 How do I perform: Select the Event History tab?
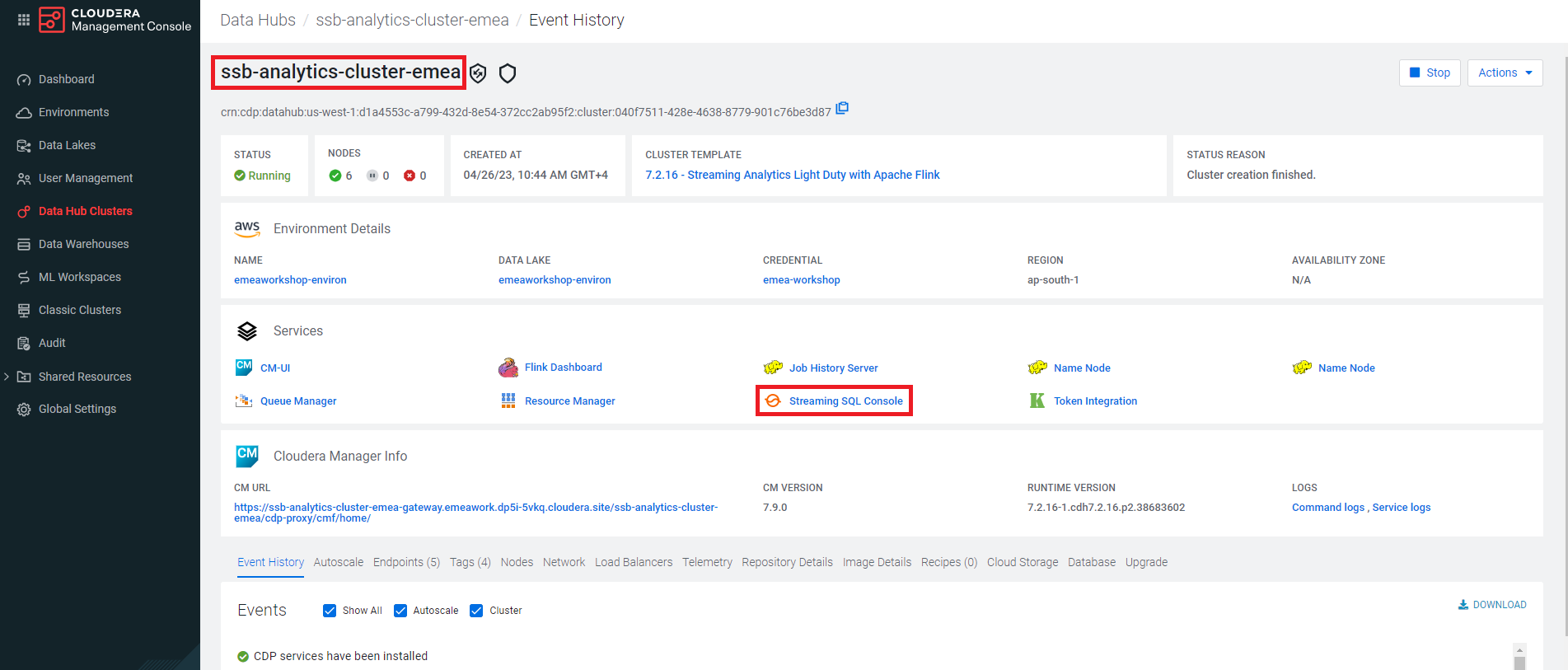[271, 562]
